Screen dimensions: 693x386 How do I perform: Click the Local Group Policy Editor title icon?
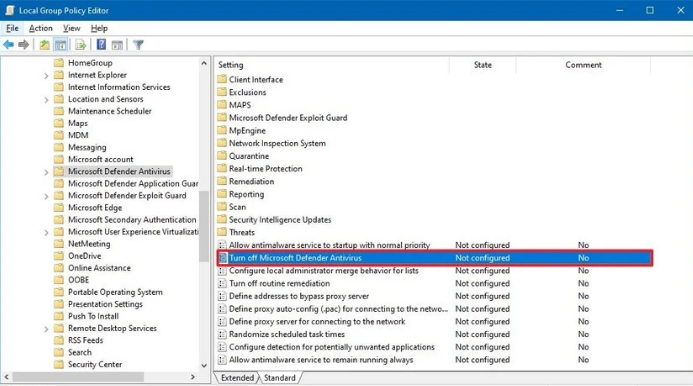click(x=10, y=10)
